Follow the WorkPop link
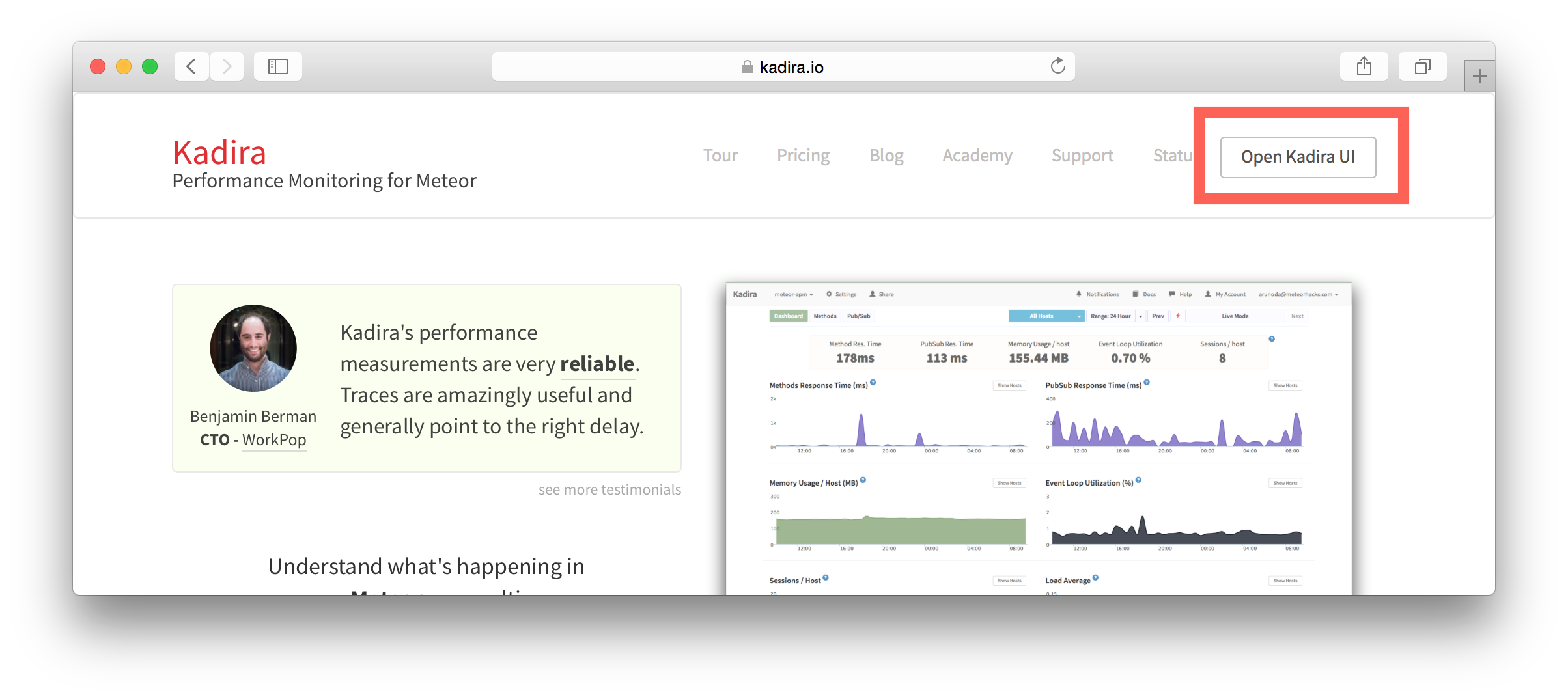This screenshot has height=699, width=1568. pos(274,440)
